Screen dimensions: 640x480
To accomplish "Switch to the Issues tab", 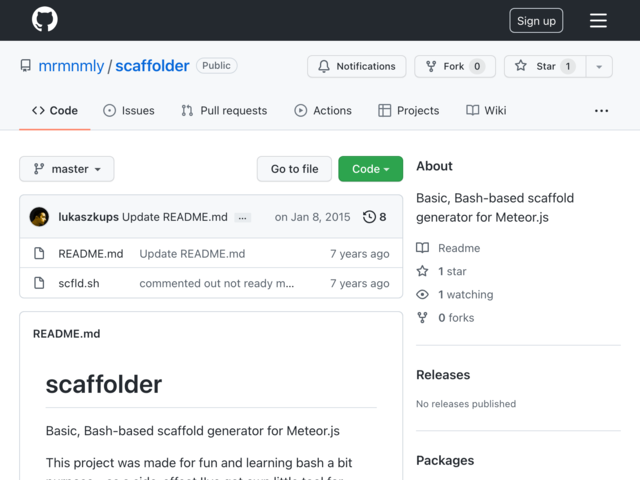I will (x=129, y=111).
